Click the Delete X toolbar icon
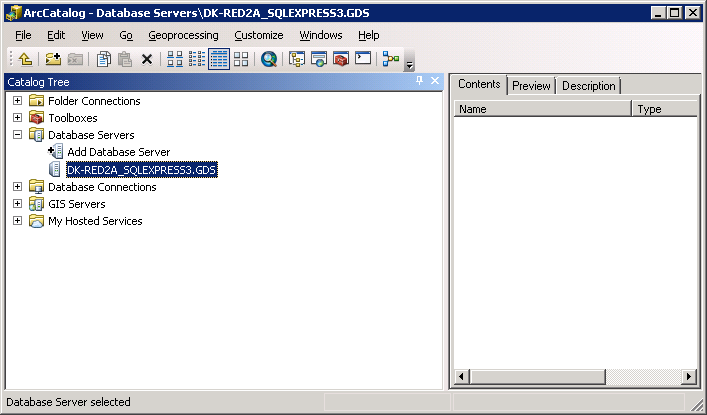This screenshot has height=415, width=707. point(147,59)
